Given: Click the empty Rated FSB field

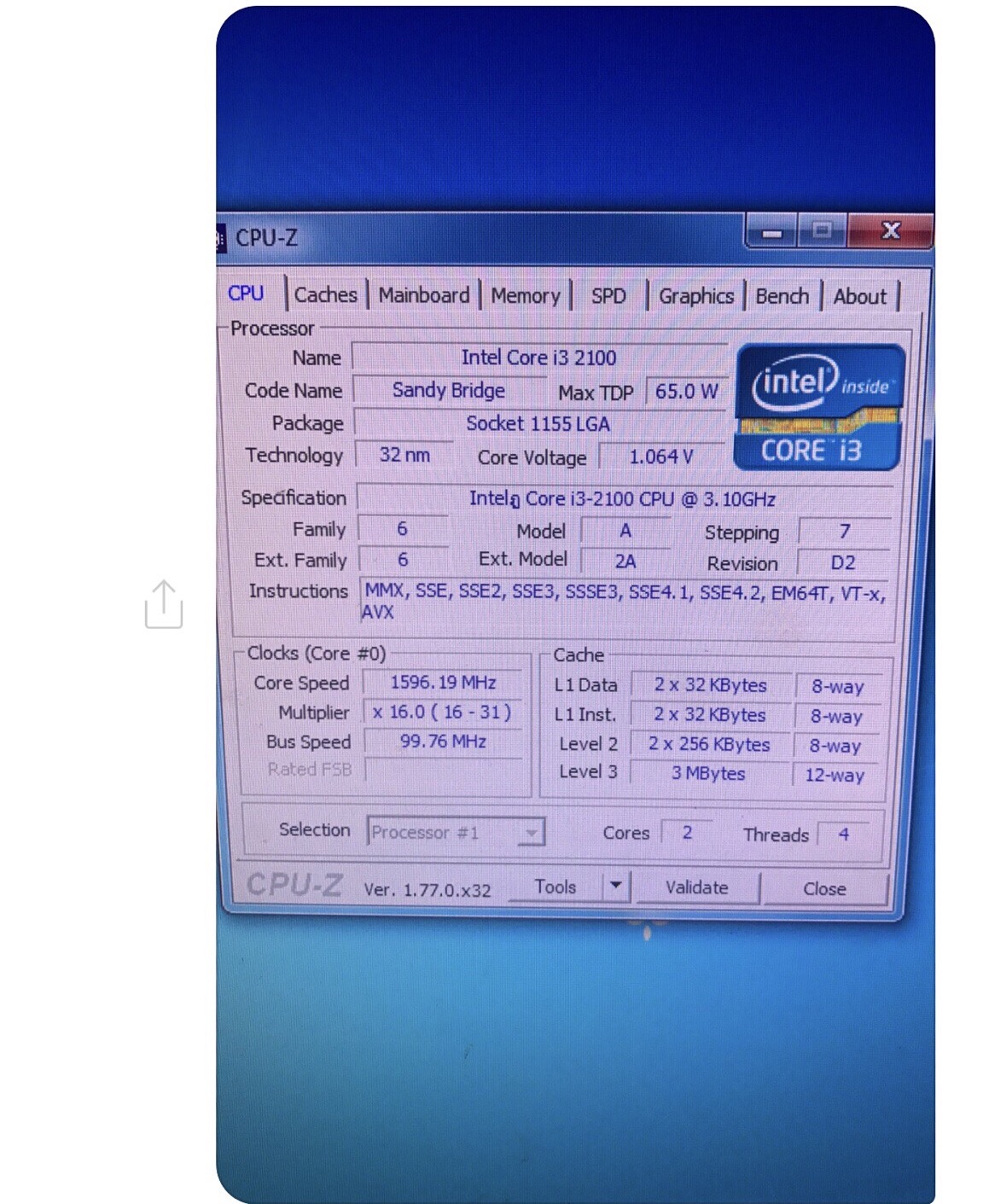Looking at the screenshot, I should tap(443, 770).
